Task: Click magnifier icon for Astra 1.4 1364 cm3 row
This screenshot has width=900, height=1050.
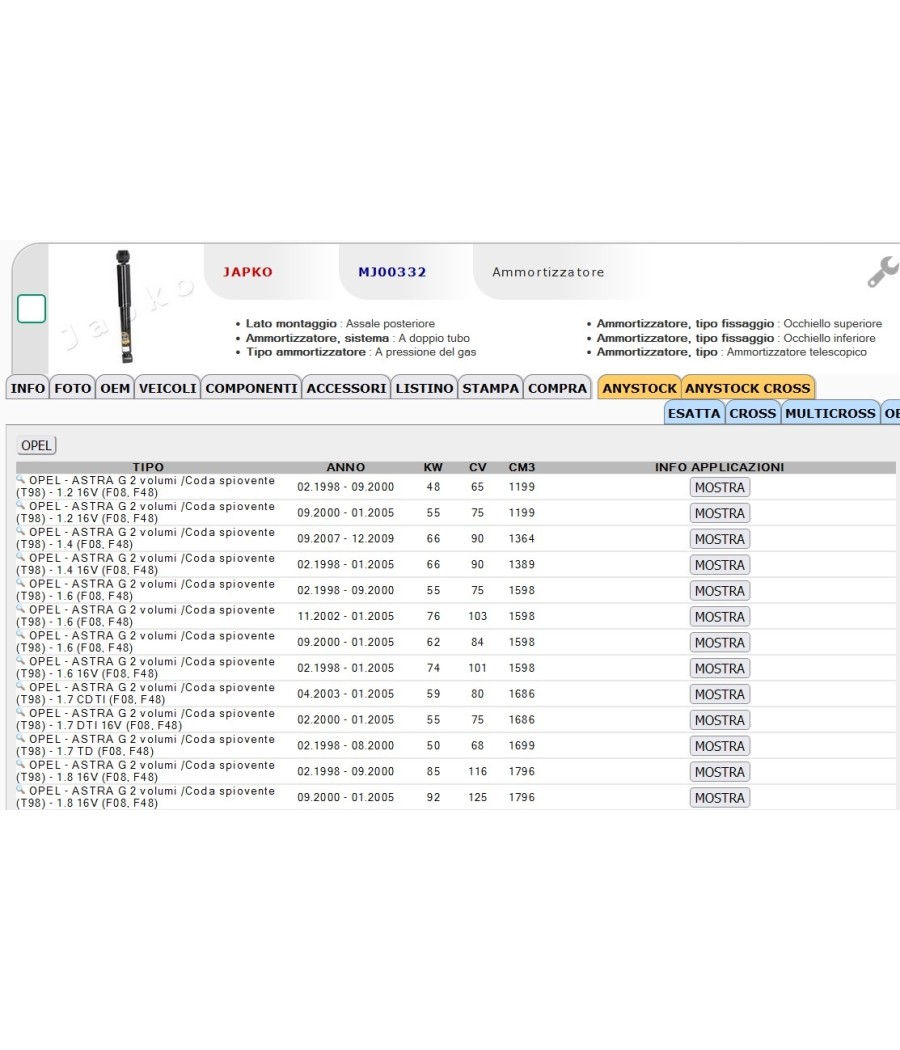Action: click(x=21, y=531)
